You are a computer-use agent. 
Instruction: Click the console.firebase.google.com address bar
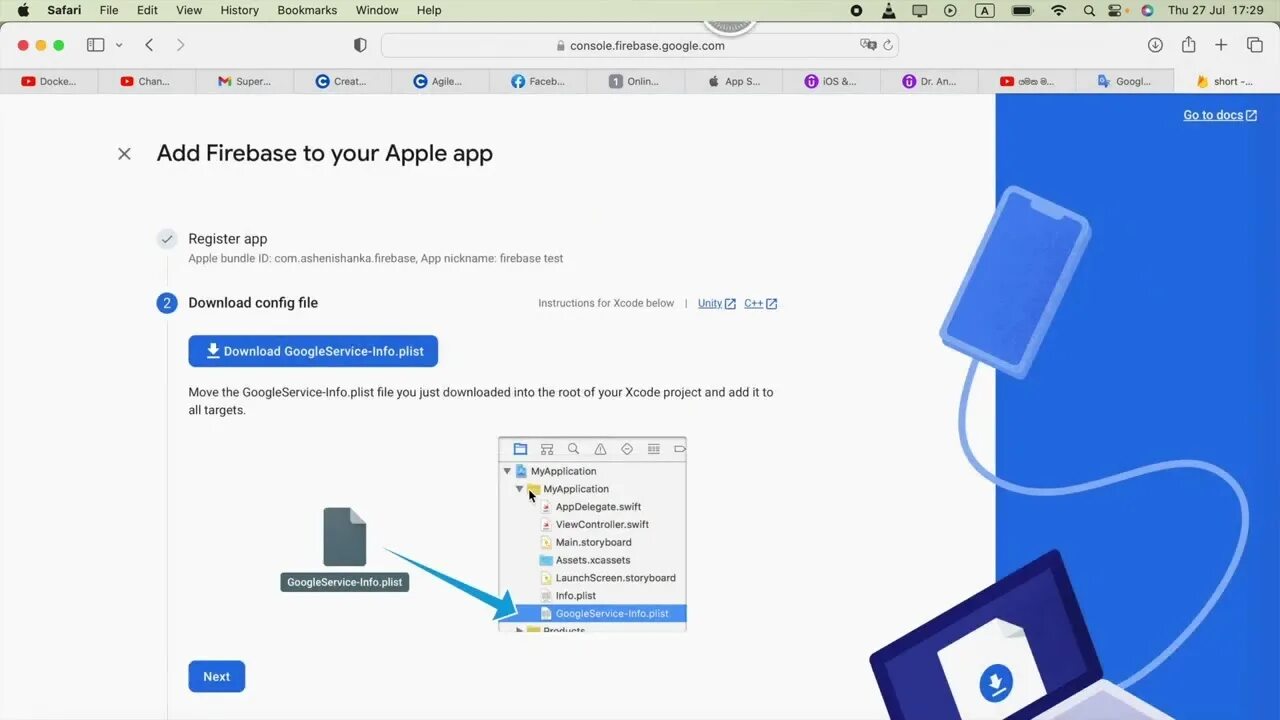click(640, 45)
